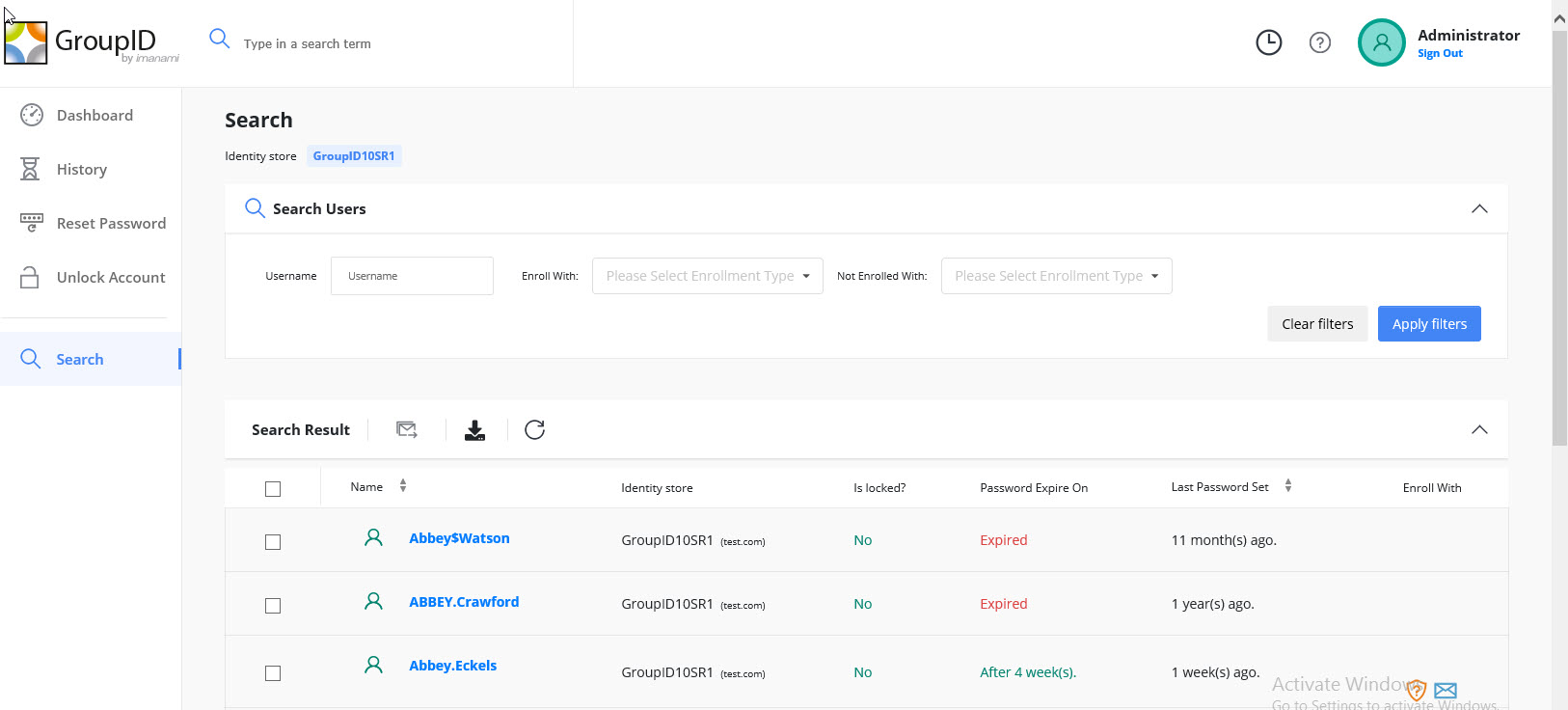This screenshot has height=710, width=1568.
Task: Click the History hourglass icon in sidebar
Action: 30,169
